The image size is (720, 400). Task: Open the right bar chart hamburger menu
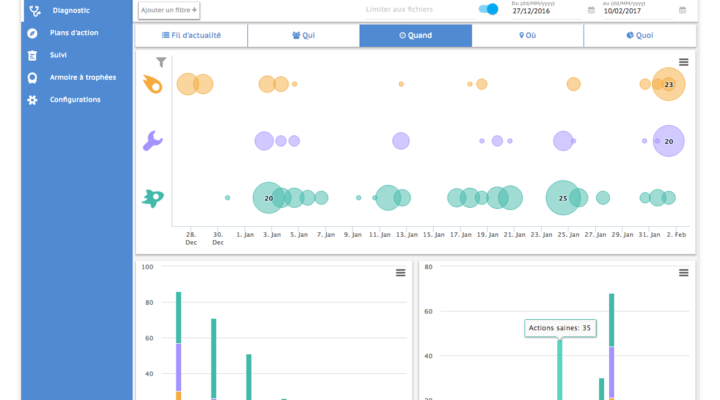pyautogui.click(x=684, y=272)
